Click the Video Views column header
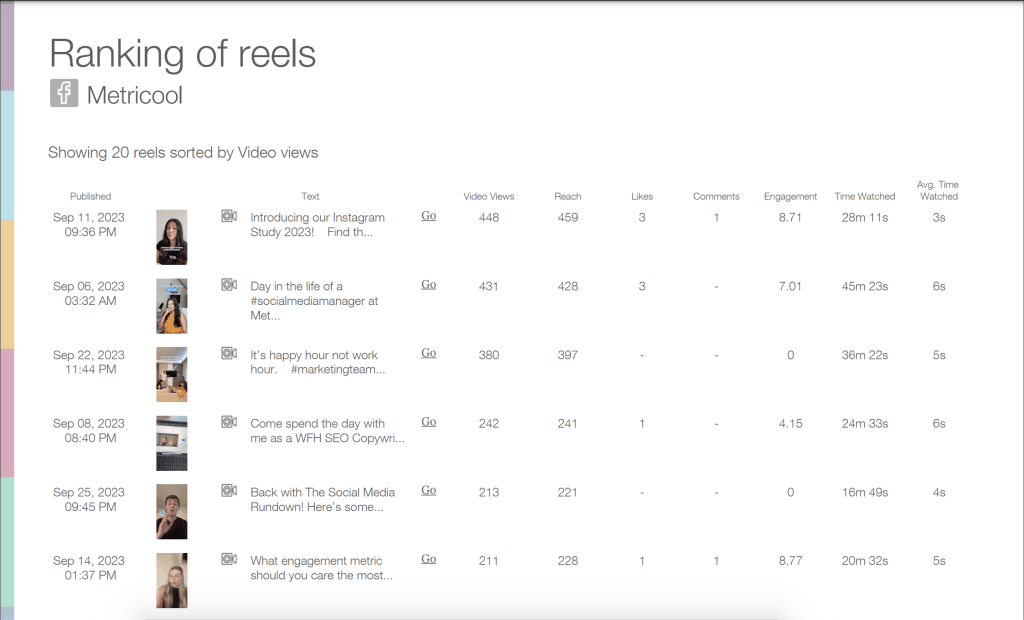The height and width of the screenshot is (620, 1024). [488, 197]
